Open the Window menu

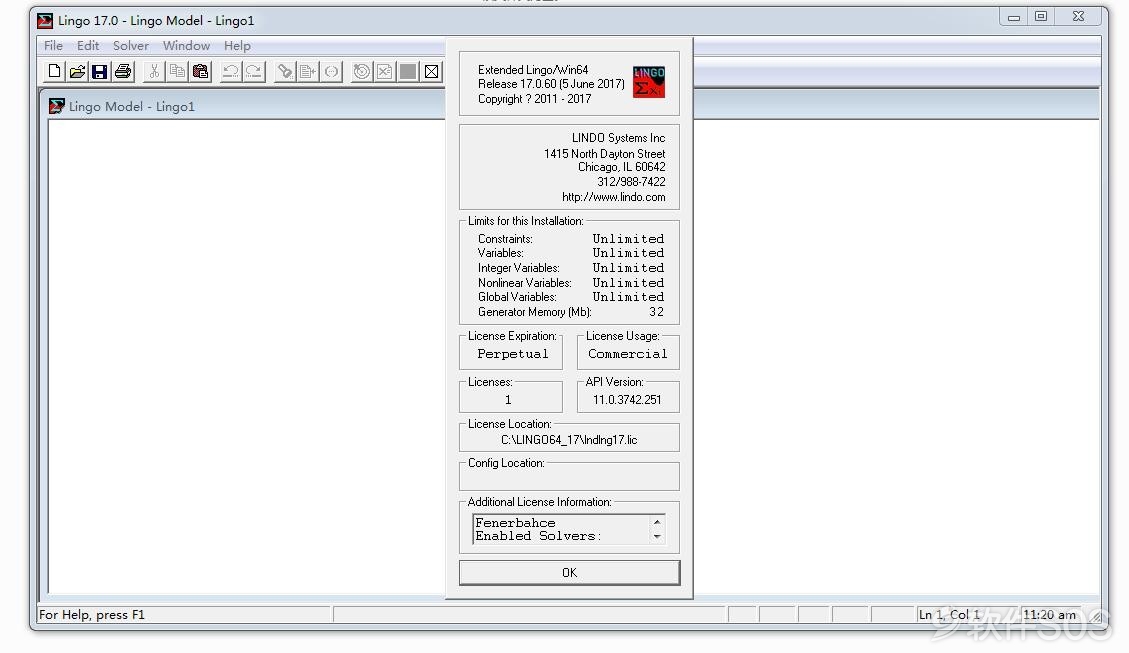pos(186,45)
